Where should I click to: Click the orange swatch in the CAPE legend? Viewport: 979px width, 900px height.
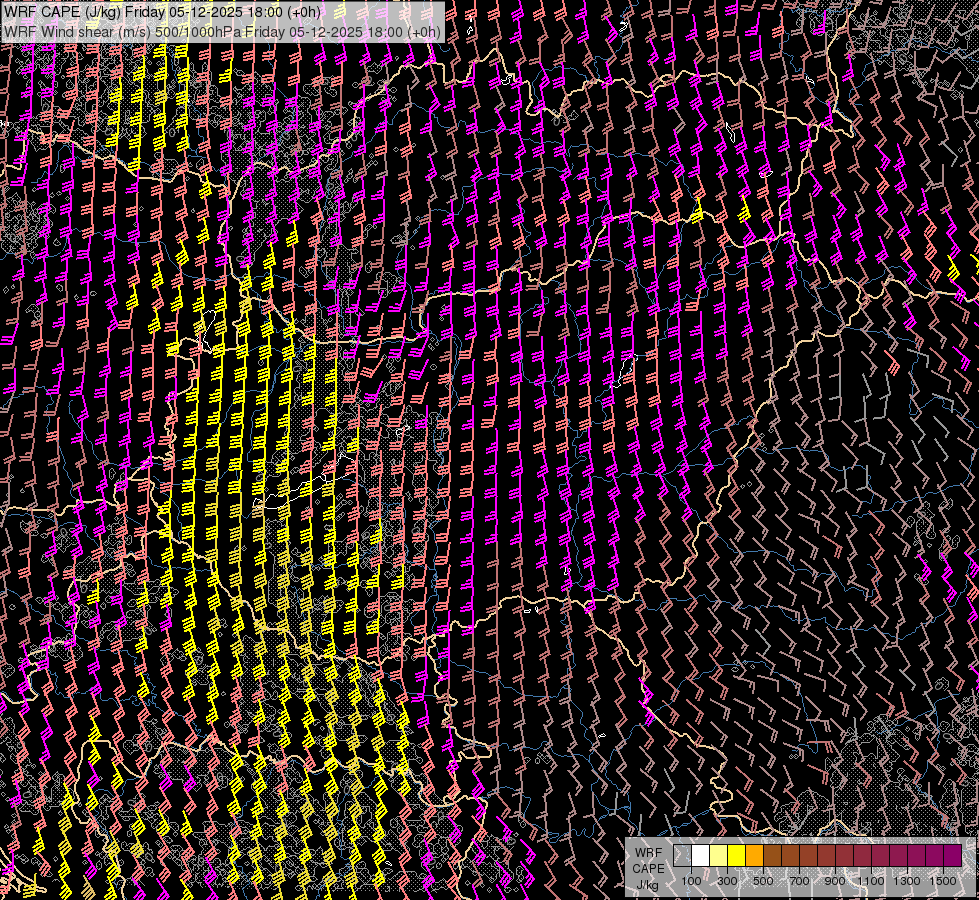[x=755, y=855]
